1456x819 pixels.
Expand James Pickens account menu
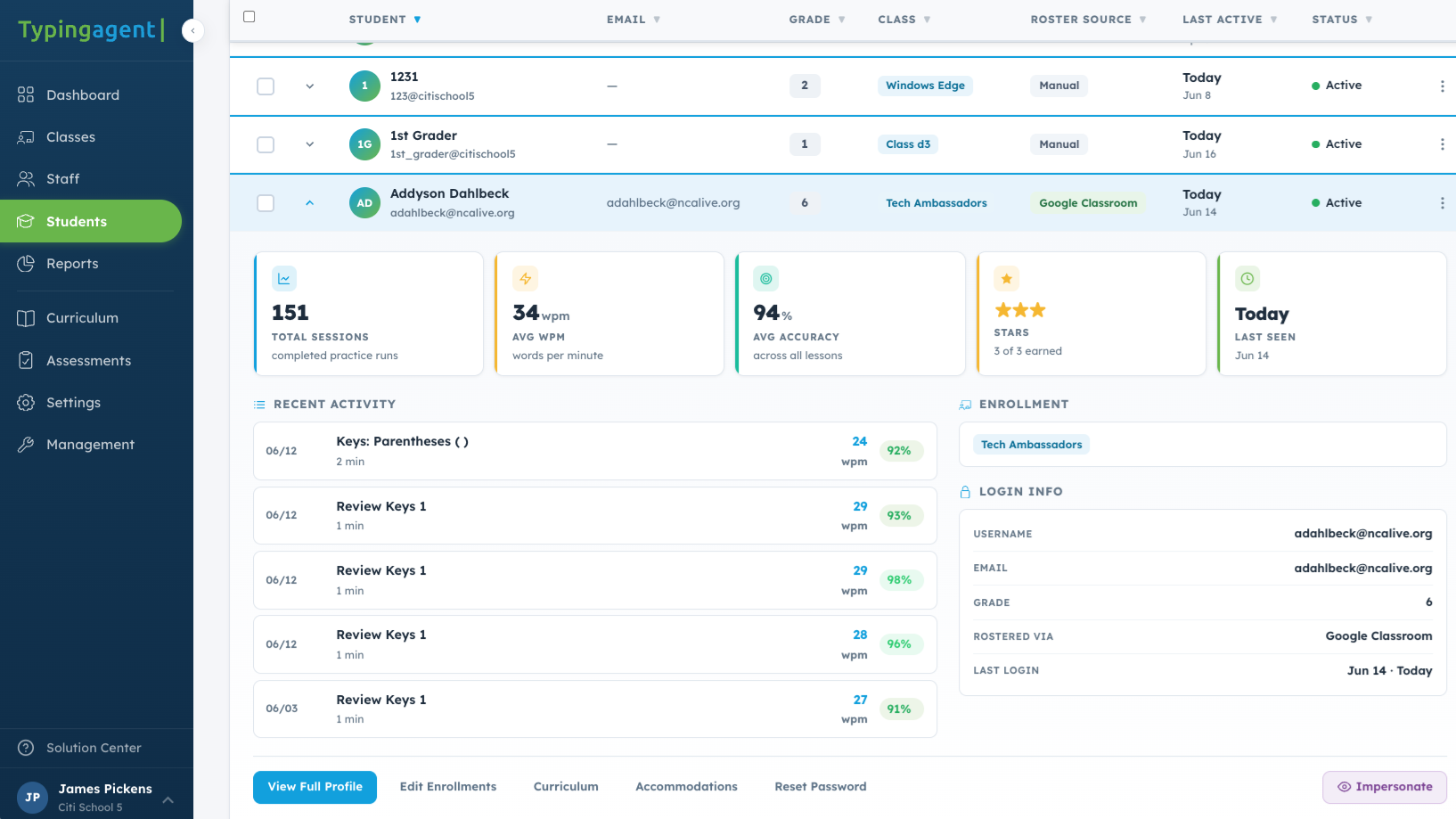[168, 799]
